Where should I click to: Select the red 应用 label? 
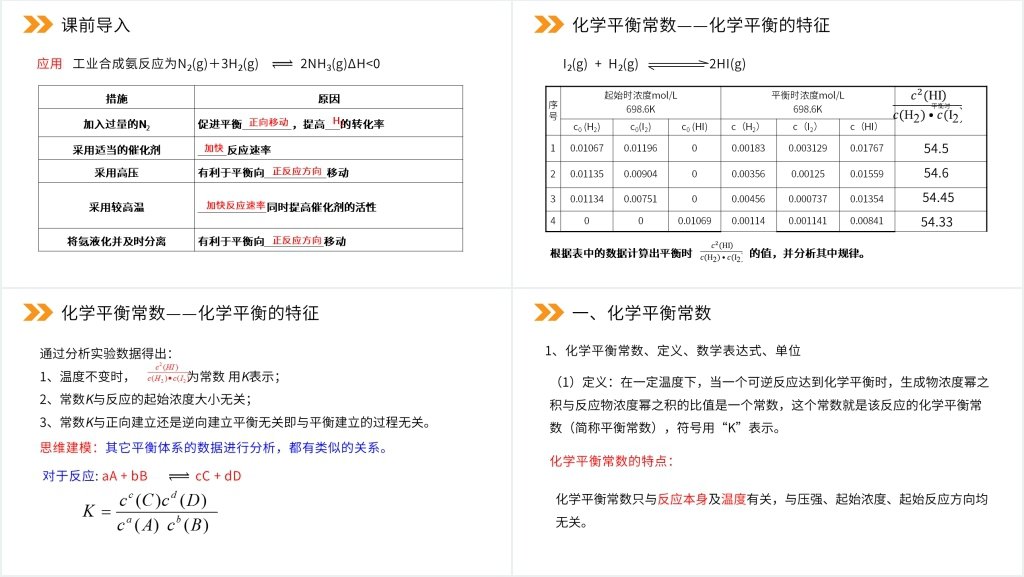(x=49, y=64)
